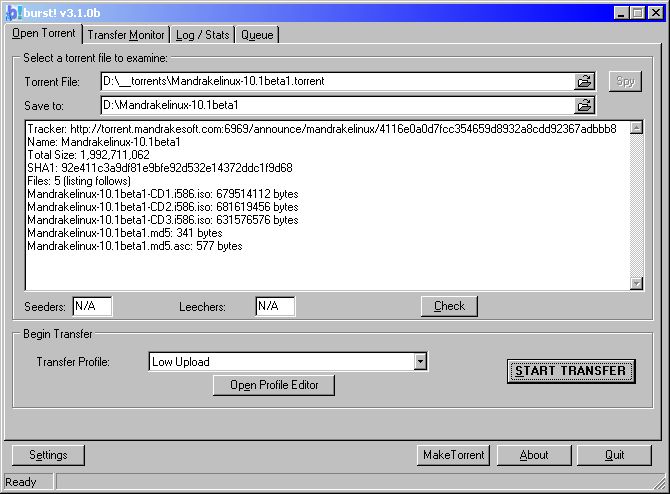This screenshot has height=494, width=670.
Task: Open the Profile Editor
Action: click(274, 385)
